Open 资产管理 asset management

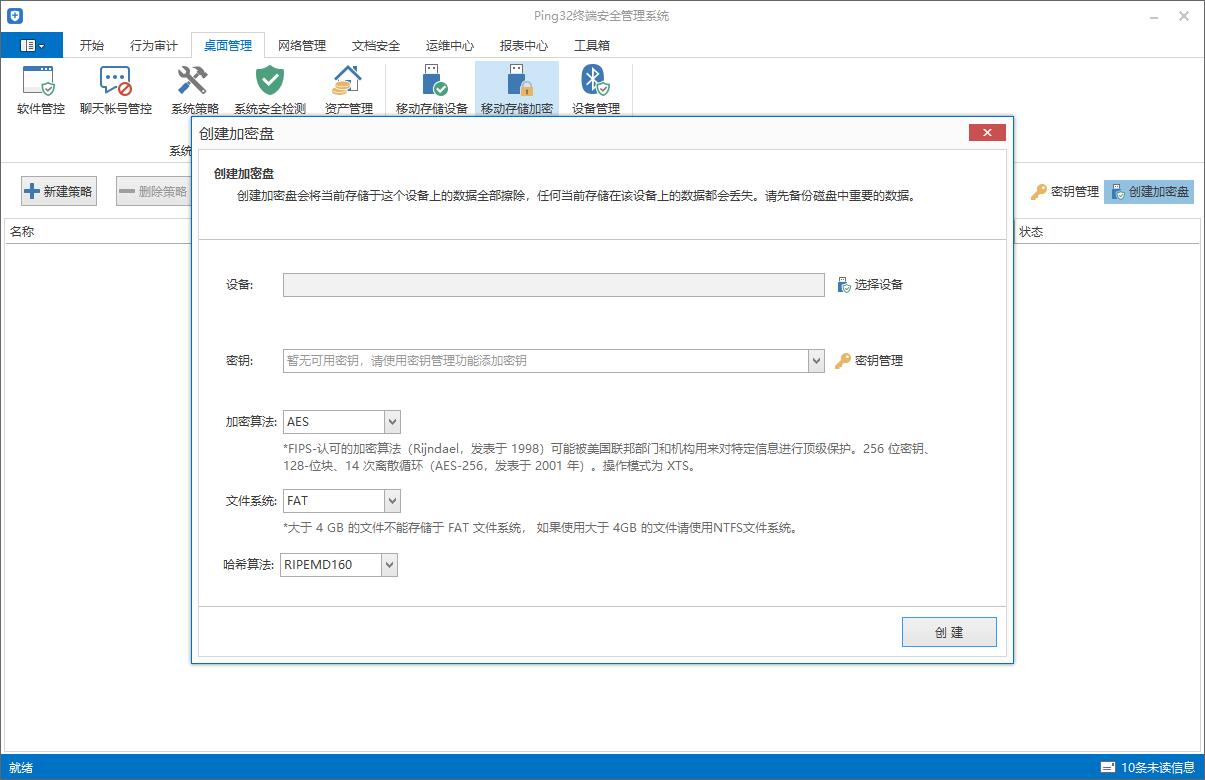pyautogui.click(x=348, y=90)
